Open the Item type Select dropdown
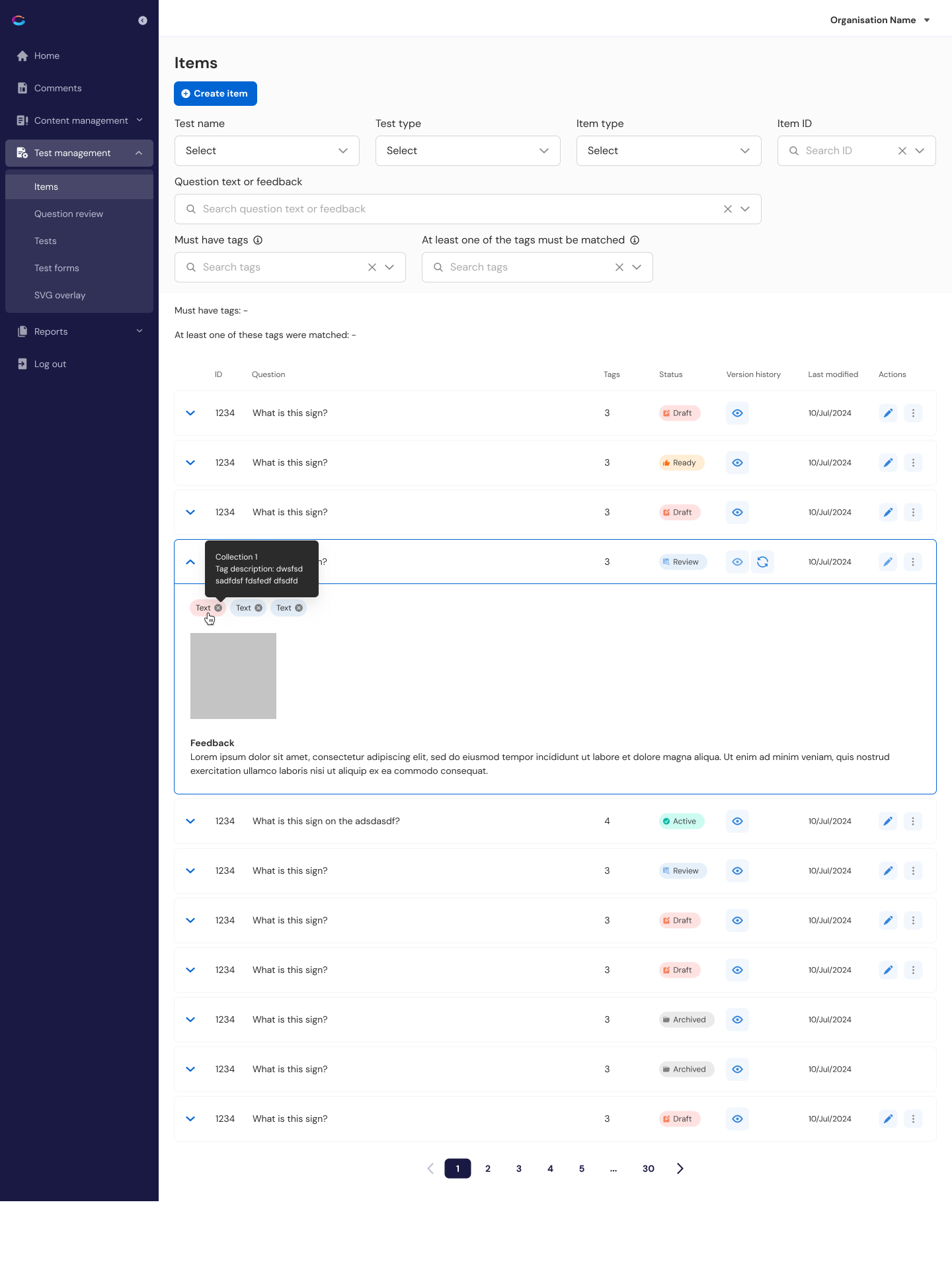This screenshot has height=1270, width=952. pyautogui.click(x=668, y=151)
